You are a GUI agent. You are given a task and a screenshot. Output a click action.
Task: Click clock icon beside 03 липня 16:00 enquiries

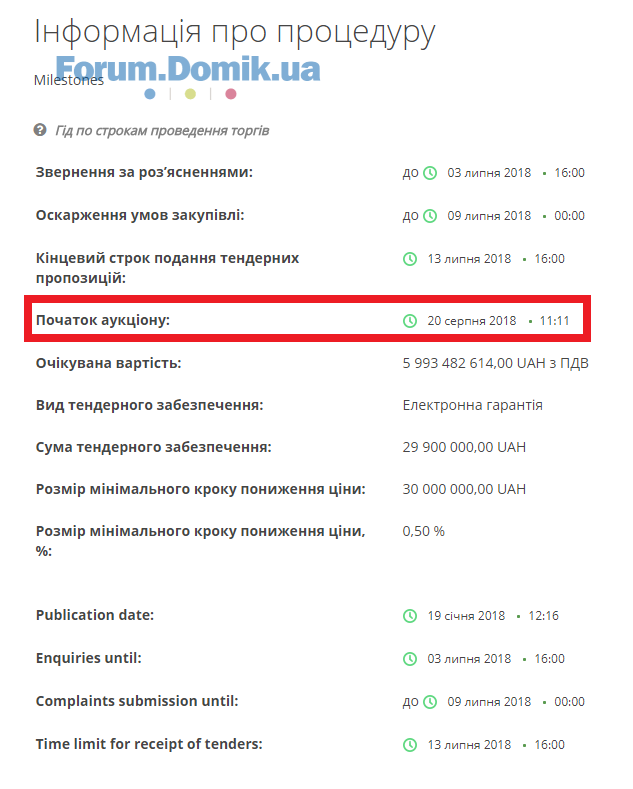tap(430, 173)
